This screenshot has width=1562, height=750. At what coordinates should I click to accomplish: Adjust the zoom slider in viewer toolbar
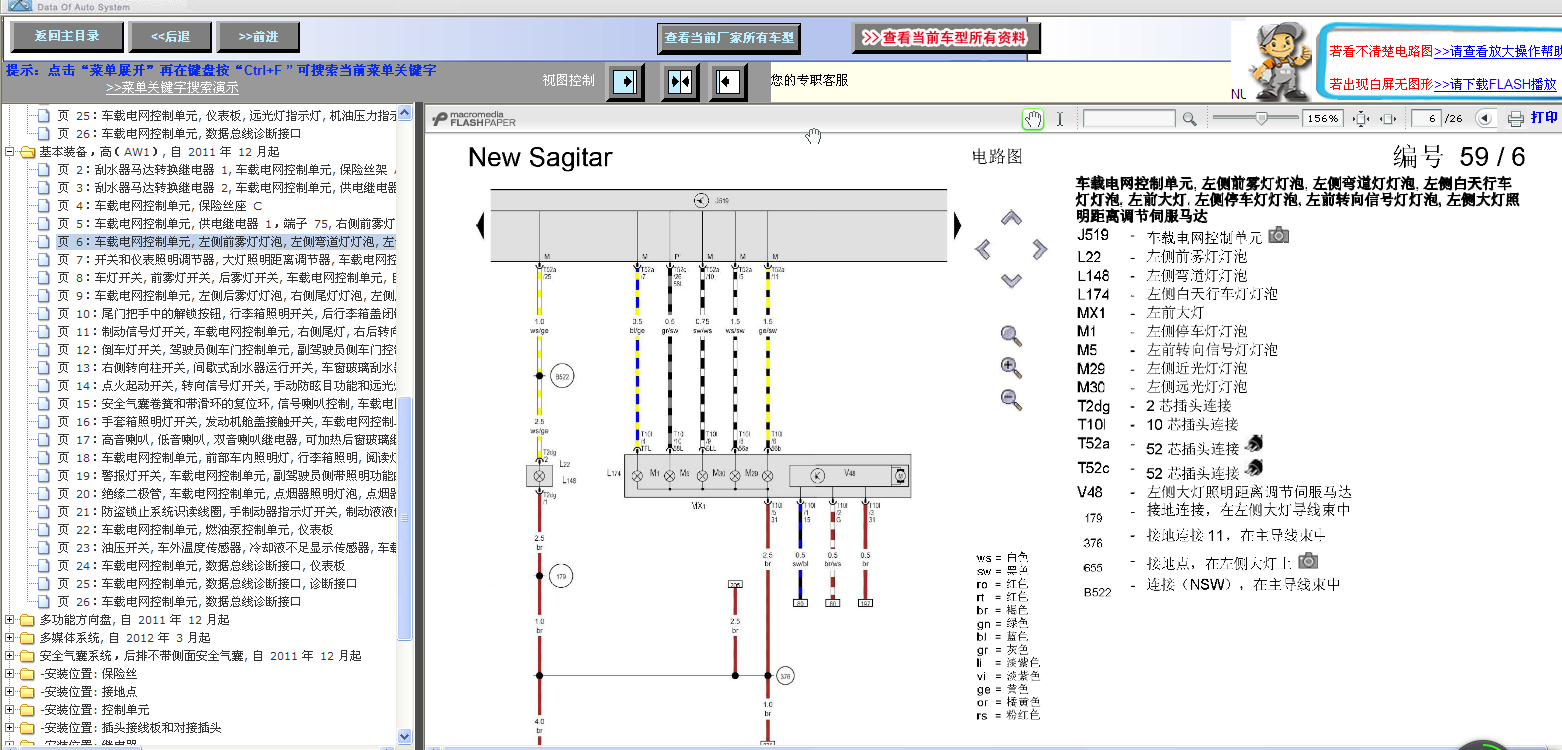[x=1262, y=119]
